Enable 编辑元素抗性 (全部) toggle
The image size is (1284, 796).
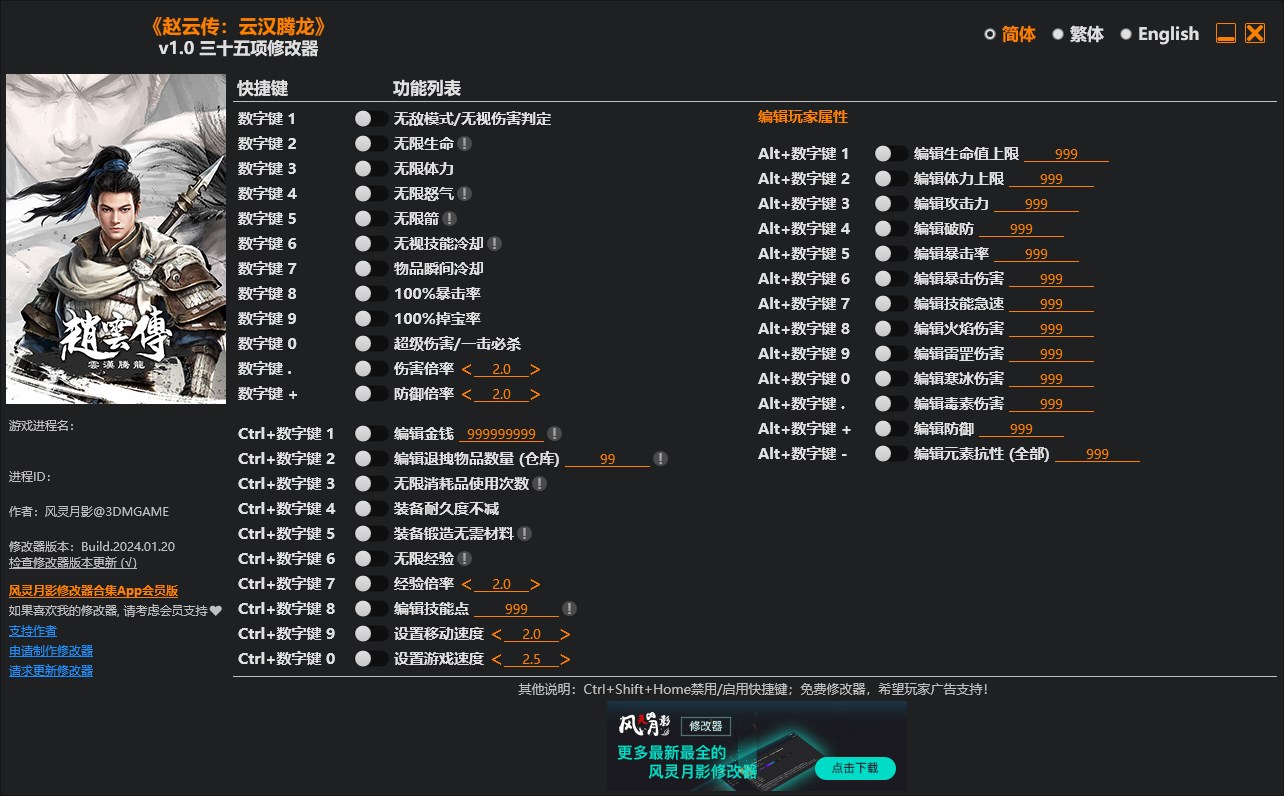coord(891,454)
